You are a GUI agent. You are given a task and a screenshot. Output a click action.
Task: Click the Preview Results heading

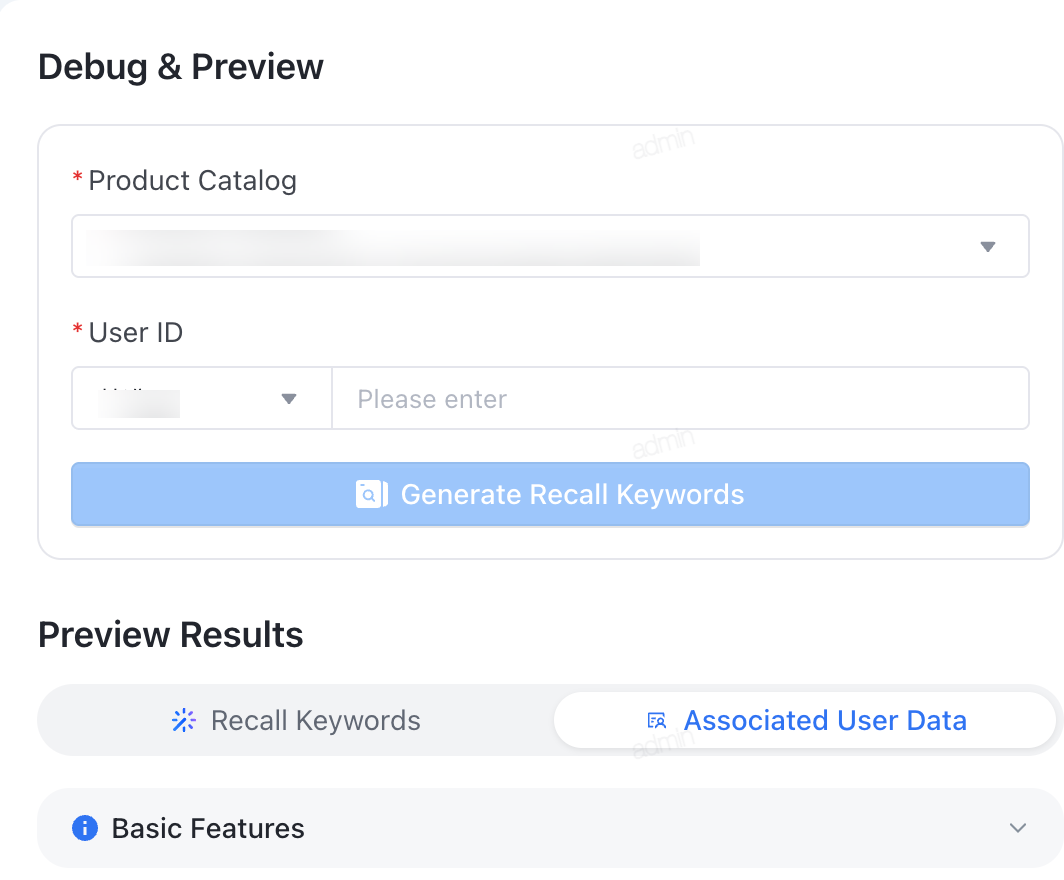(x=171, y=635)
